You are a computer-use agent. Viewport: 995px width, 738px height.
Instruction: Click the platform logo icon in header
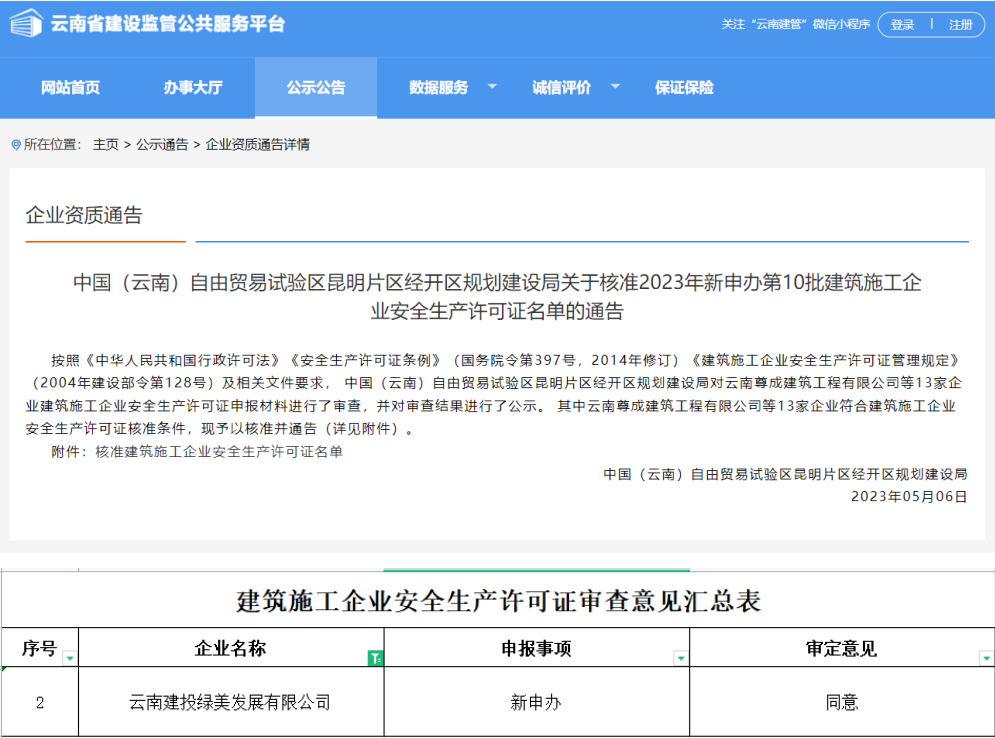click(27, 23)
